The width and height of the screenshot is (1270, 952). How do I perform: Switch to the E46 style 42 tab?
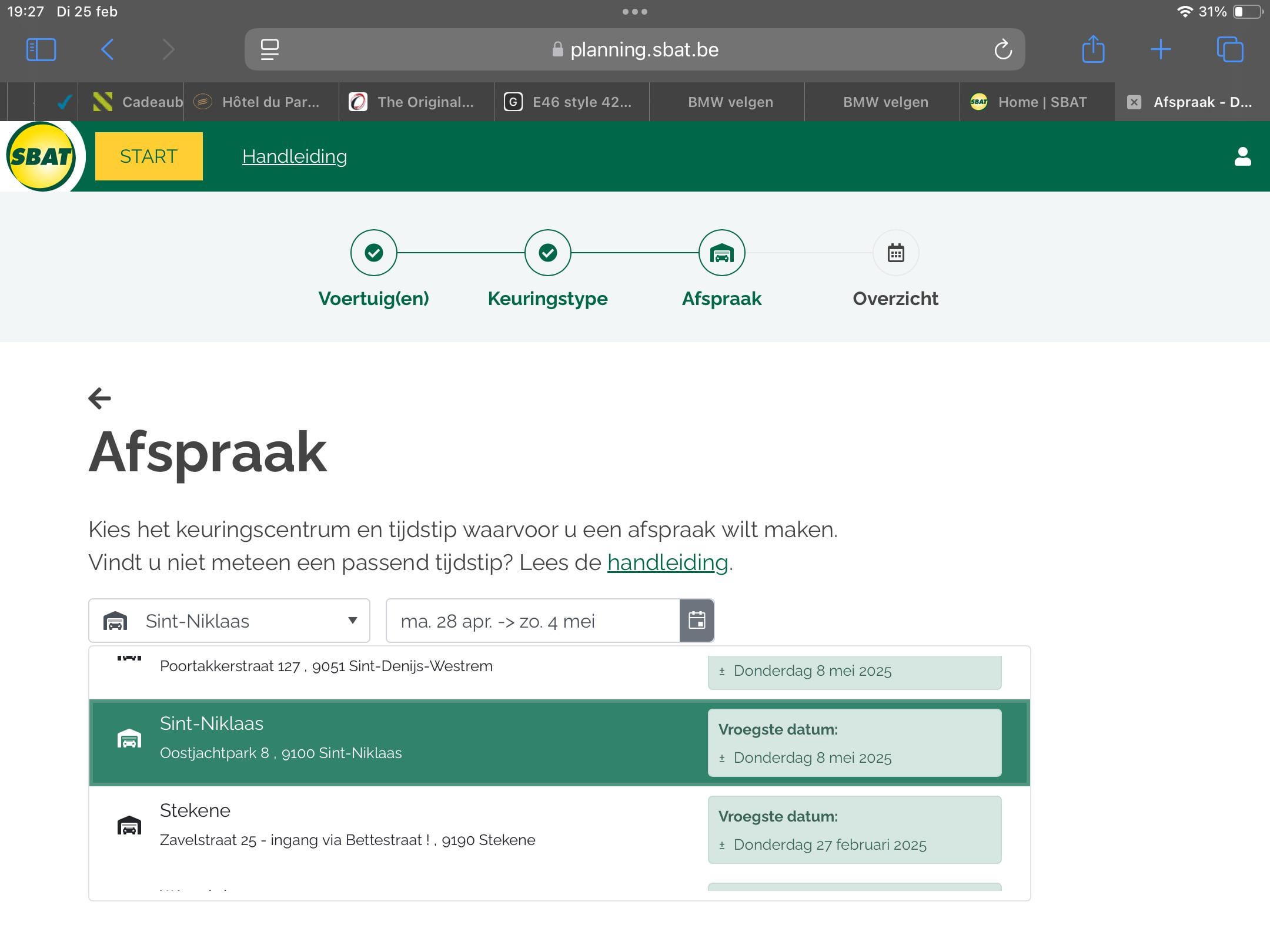pos(571,102)
